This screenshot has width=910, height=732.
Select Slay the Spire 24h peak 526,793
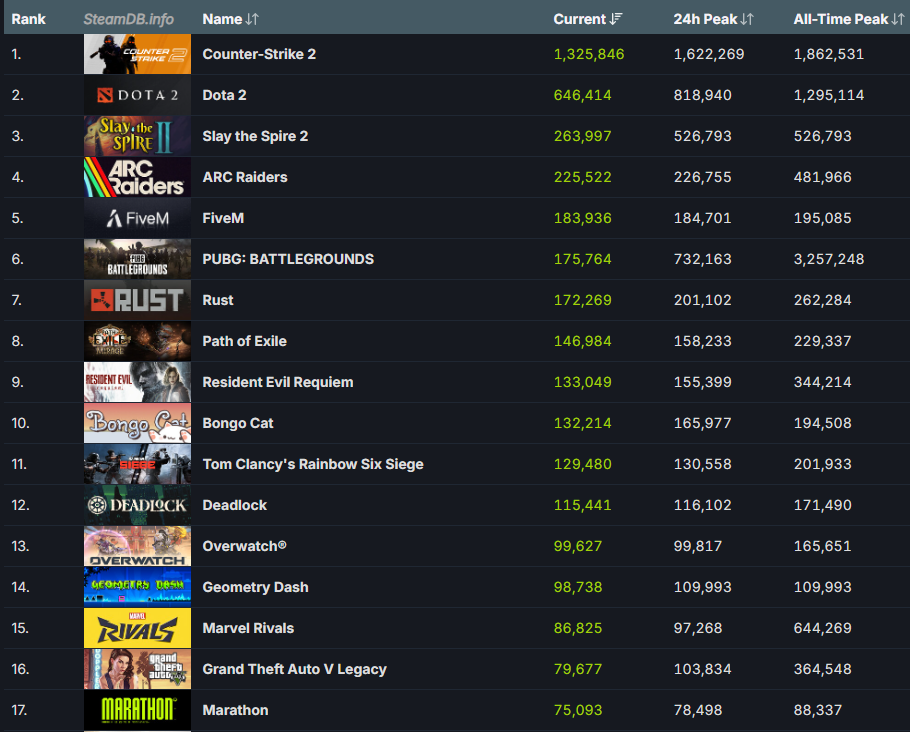702,136
